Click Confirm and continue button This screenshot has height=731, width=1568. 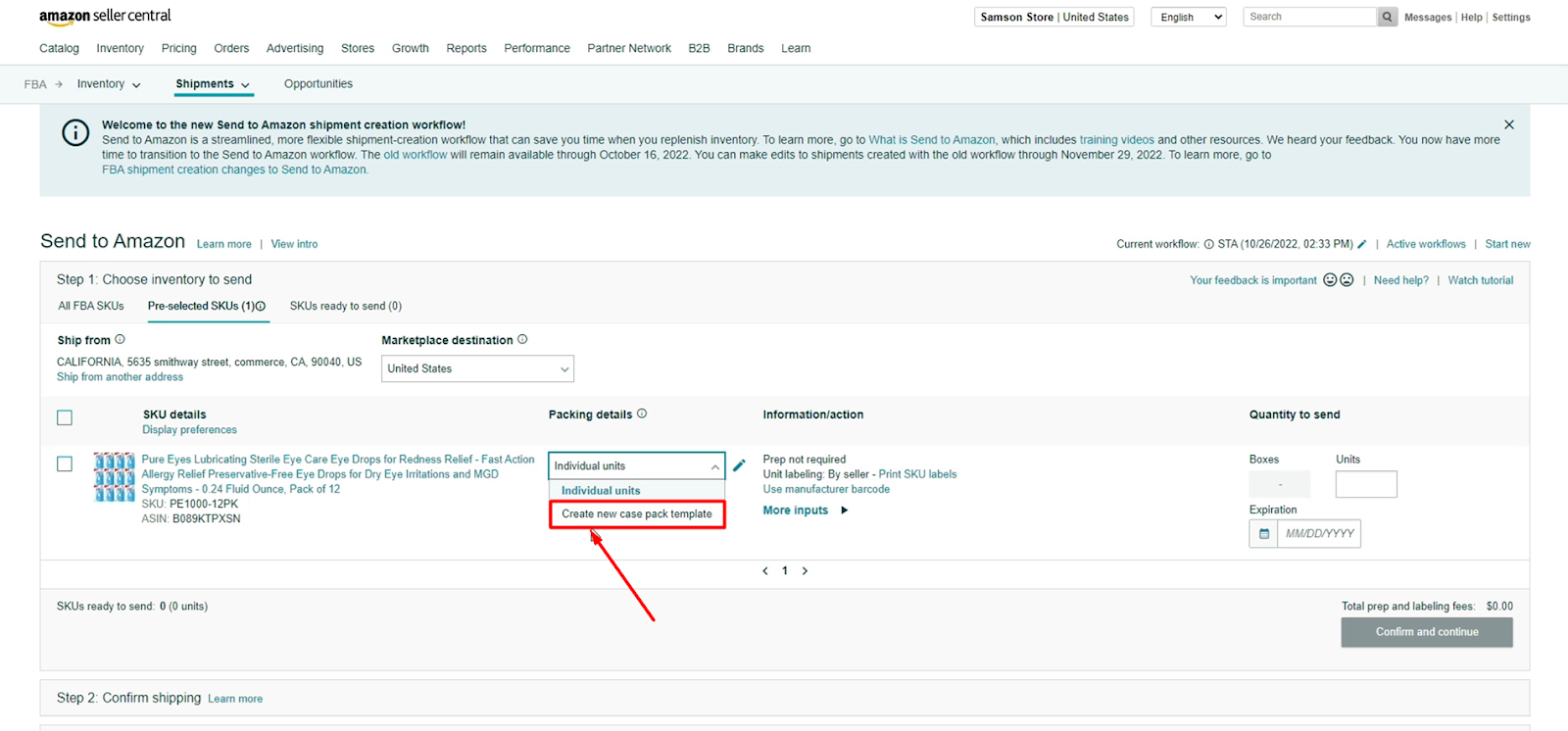pyautogui.click(x=1427, y=632)
